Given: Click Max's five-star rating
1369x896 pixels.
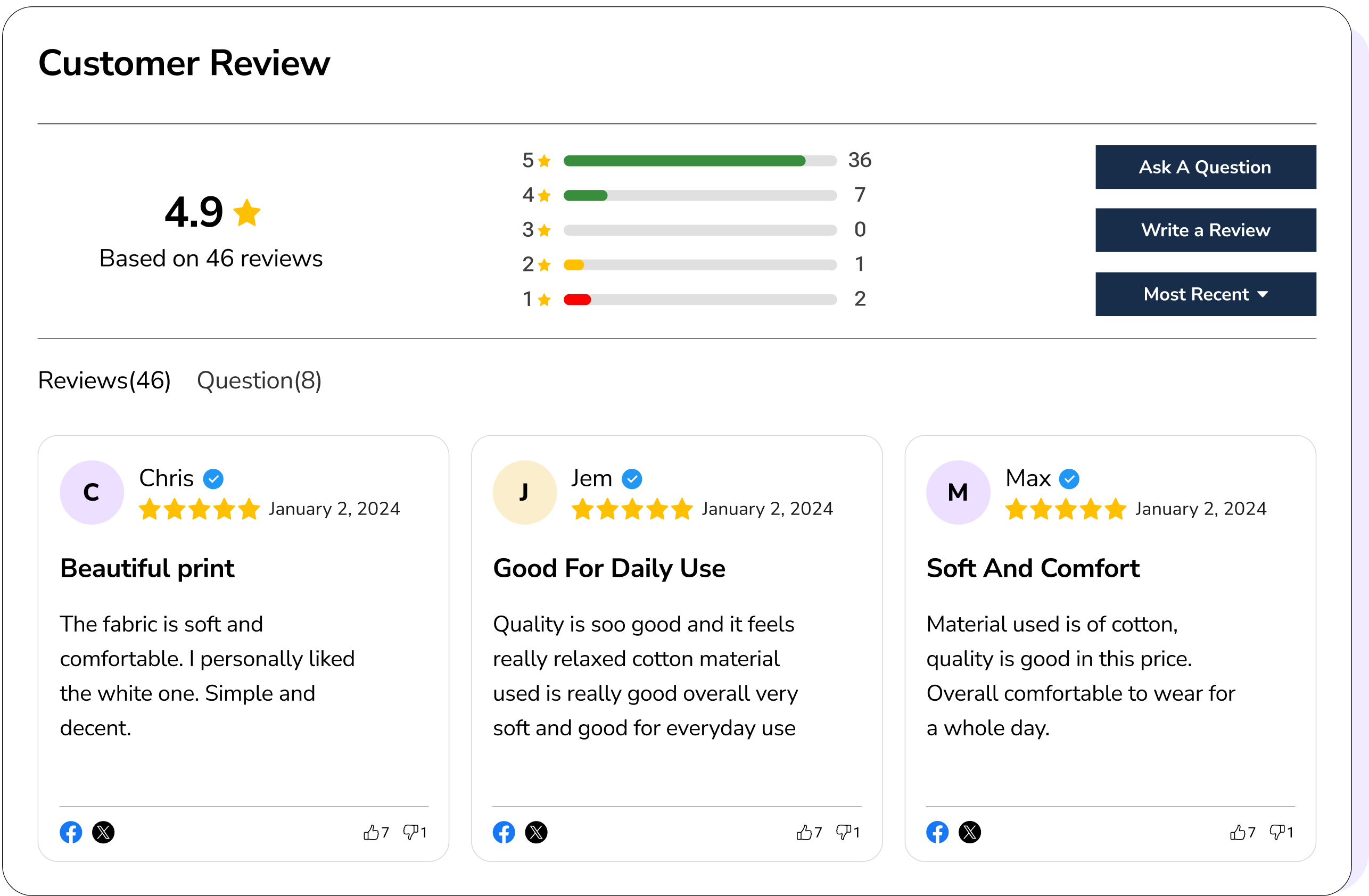Looking at the screenshot, I should pyautogui.click(x=1066, y=509).
